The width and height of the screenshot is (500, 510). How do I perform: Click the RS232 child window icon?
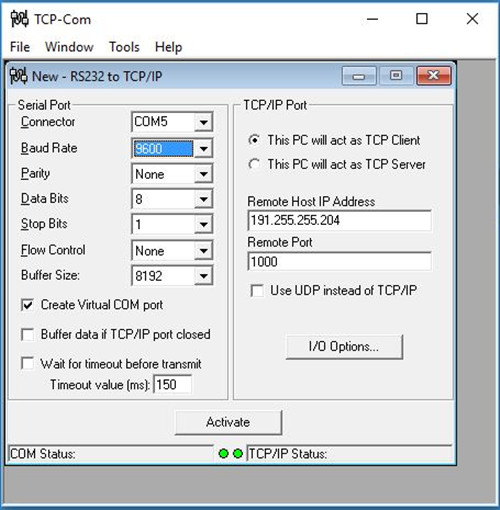tap(18, 76)
